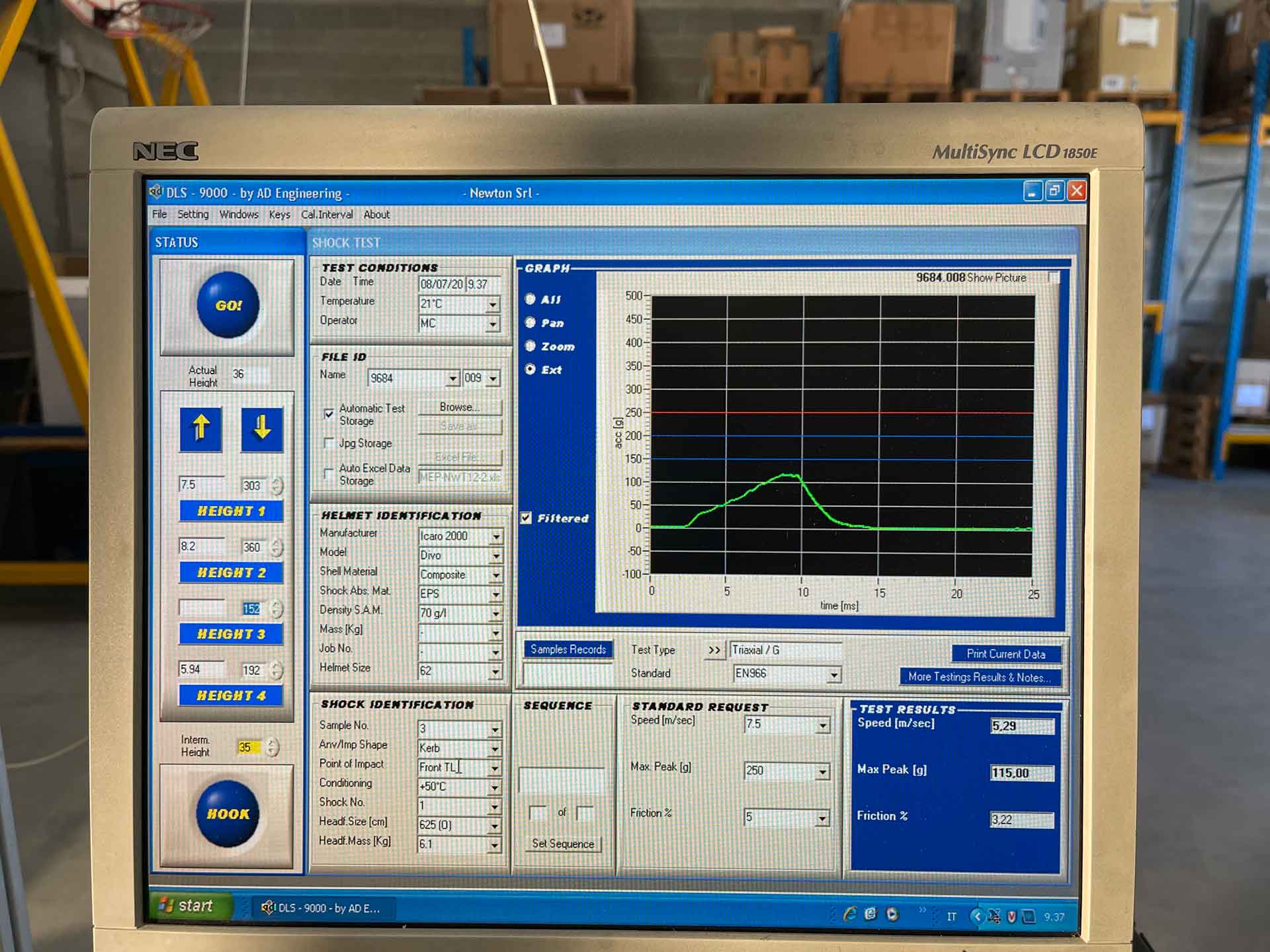Open the Conditioning dropdown
Screen dimensions: 1270x952
click(x=495, y=787)
